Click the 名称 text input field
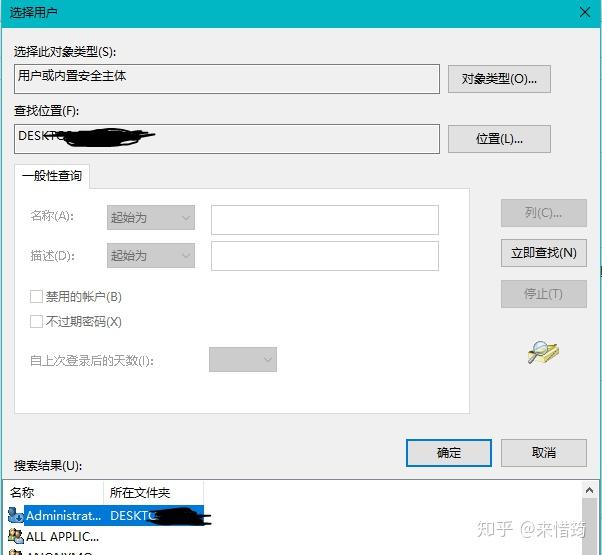 point(324,219)
